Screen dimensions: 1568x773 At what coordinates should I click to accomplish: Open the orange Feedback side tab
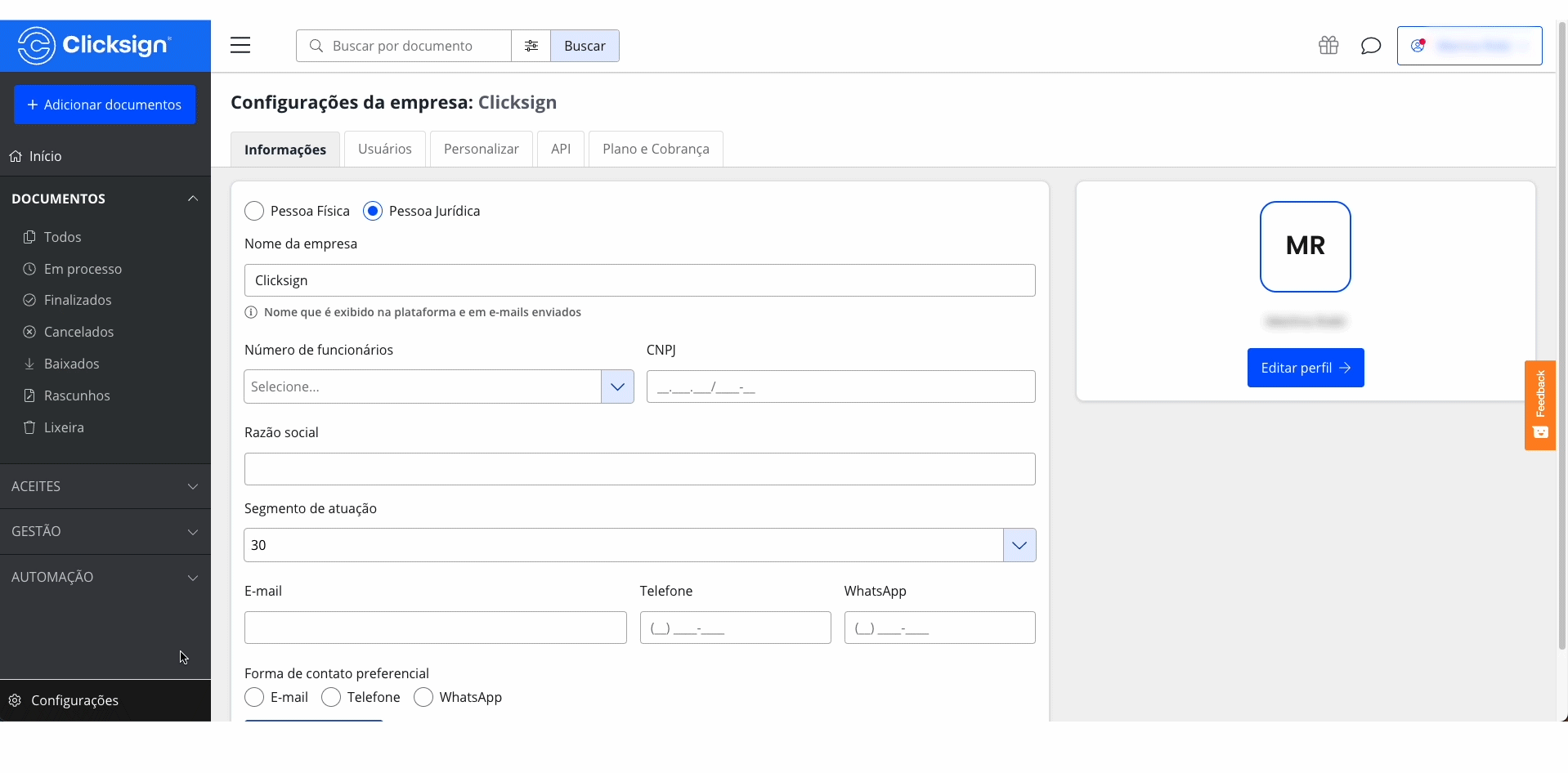(x=1540, y=405)
